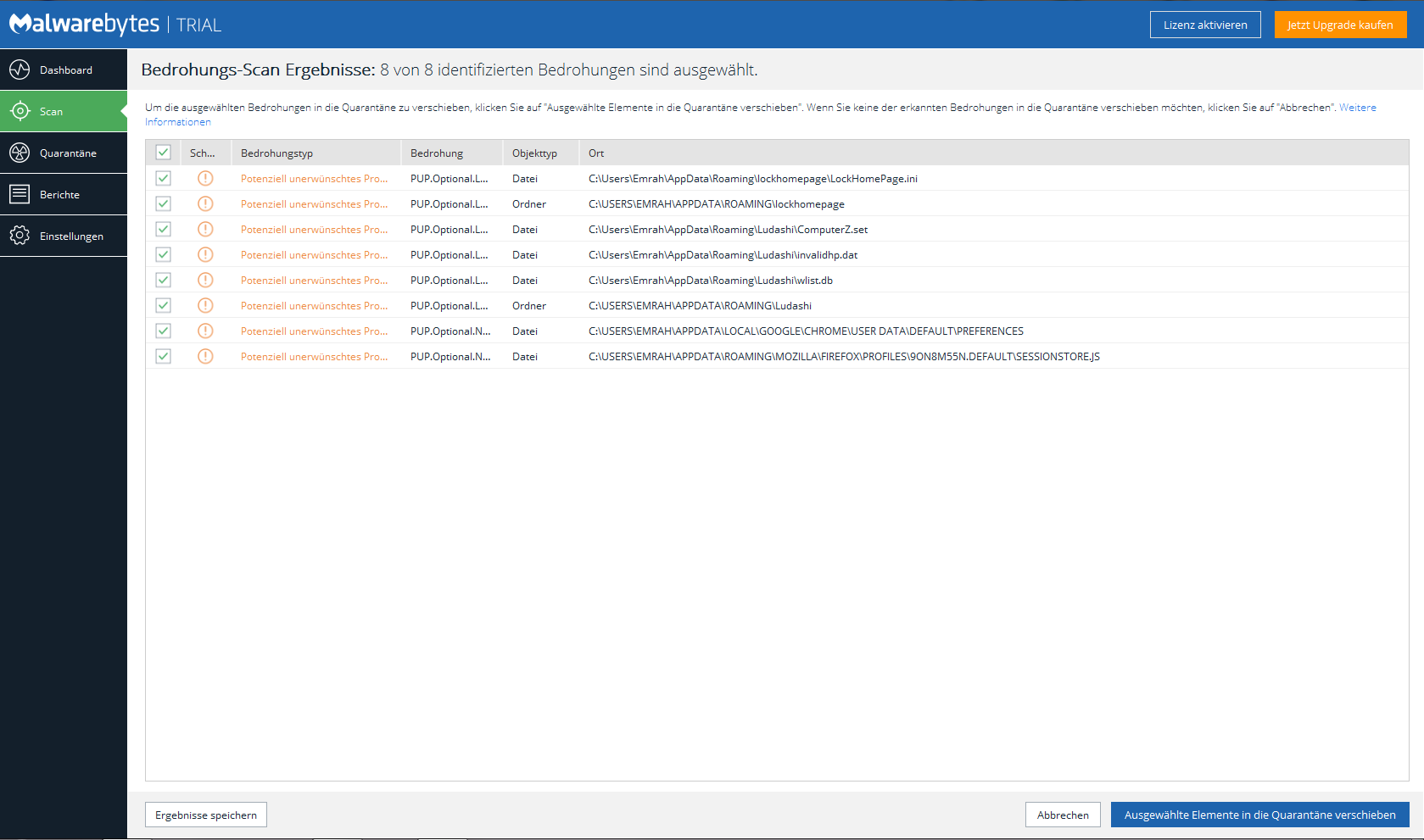The width and height of the screenshot is (1424, 840).
Task: Uncheck the invalidhp.dat threat checkbox
Action: (164, 254)
